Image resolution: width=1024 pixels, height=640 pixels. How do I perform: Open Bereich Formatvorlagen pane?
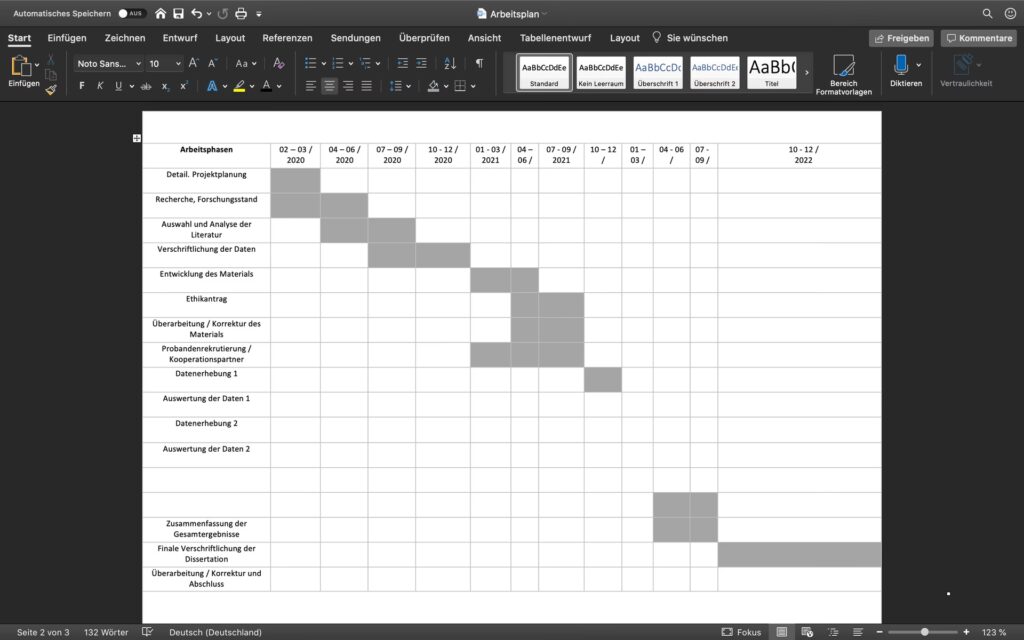843,74
